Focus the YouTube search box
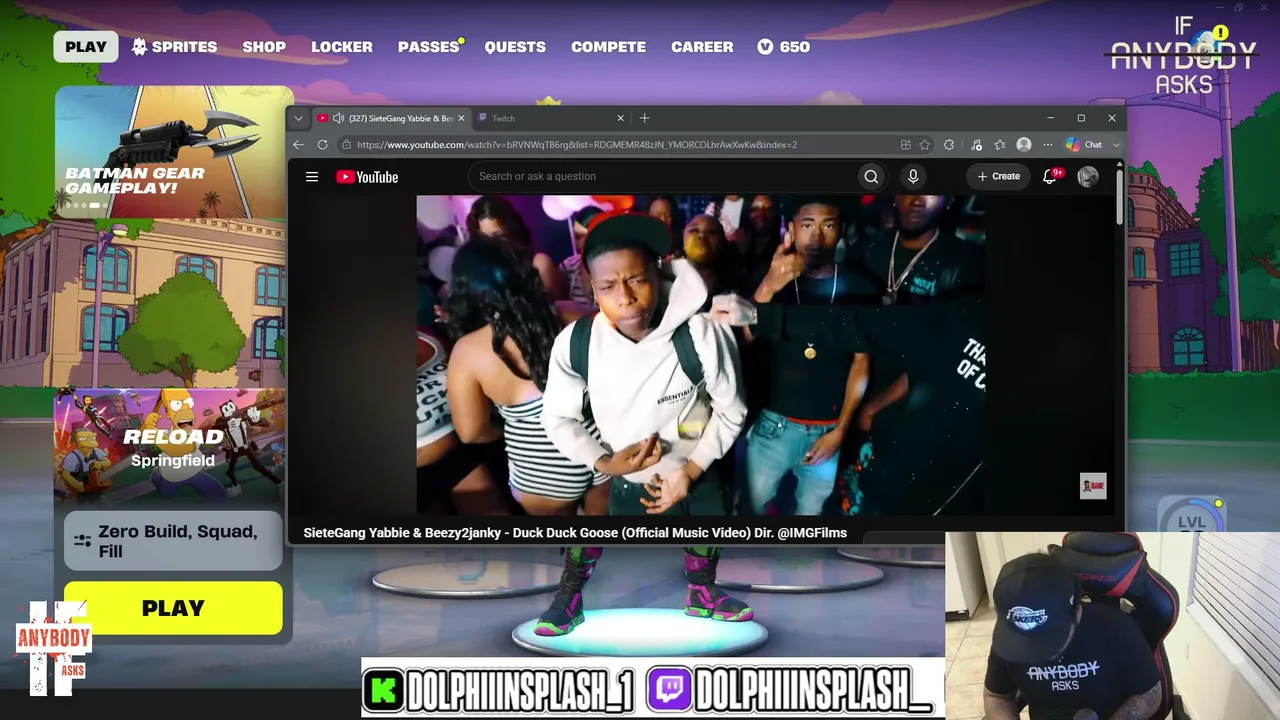 662,177
